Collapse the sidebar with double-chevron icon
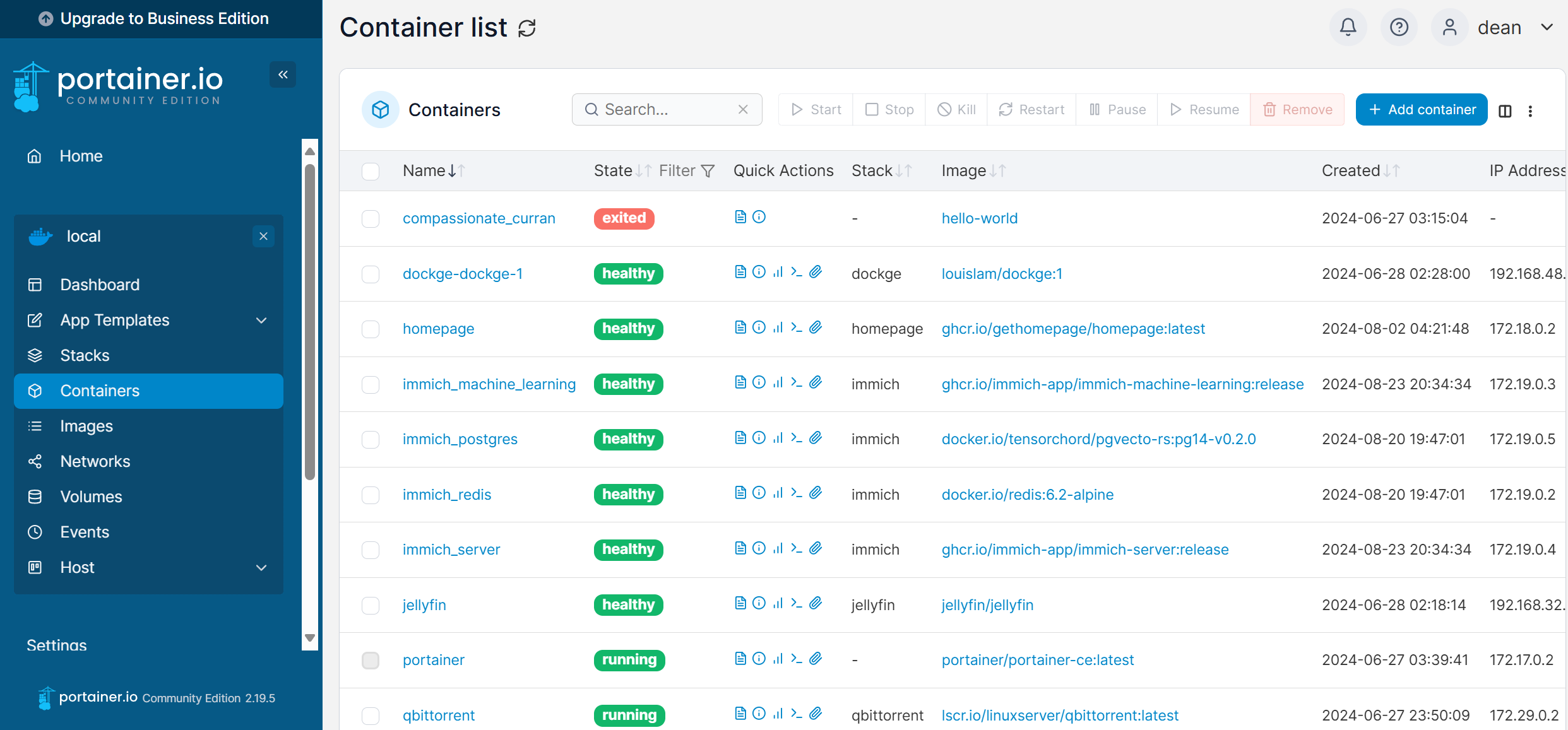 pos(283,74)
